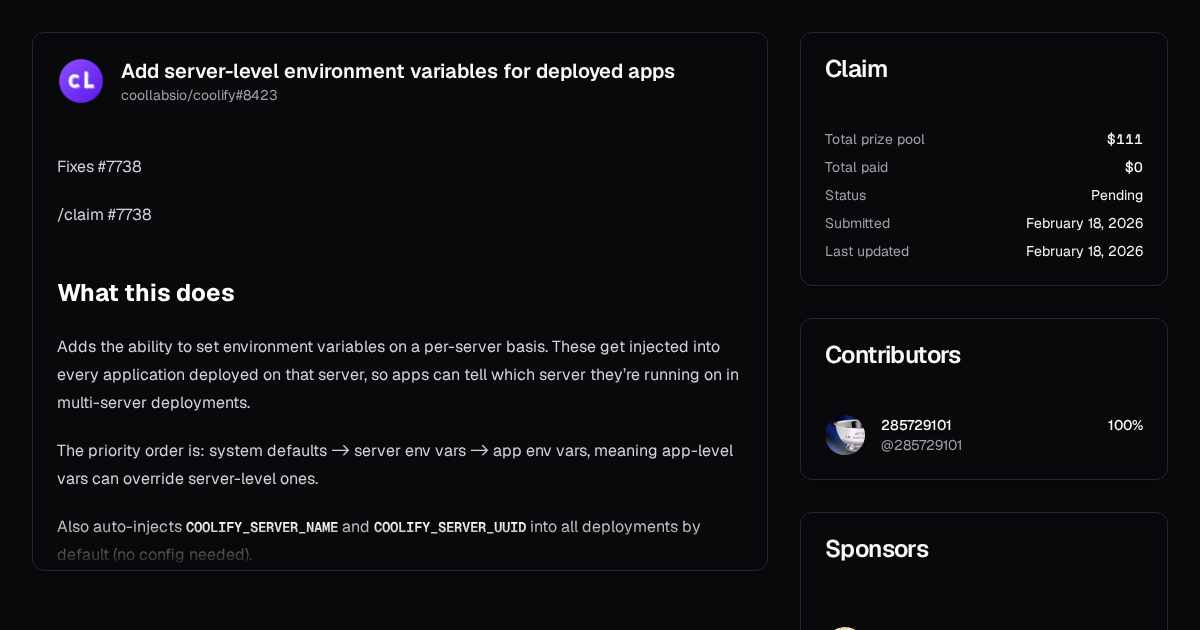Click the Total paid label

pos(856,167)
